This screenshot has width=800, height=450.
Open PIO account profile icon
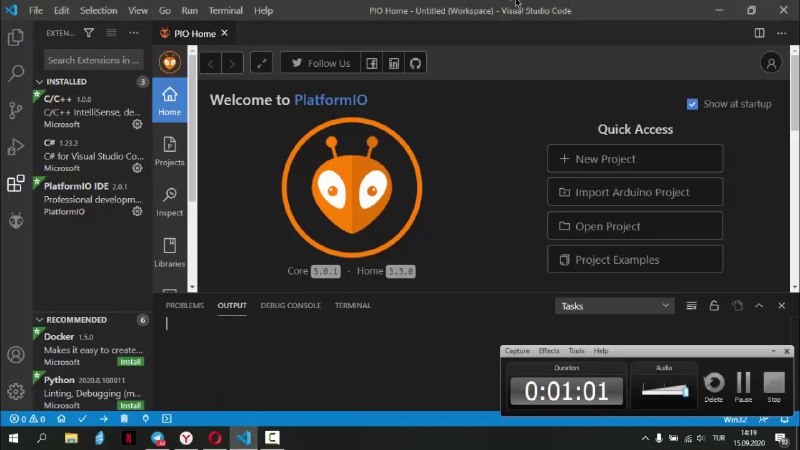[x=771, y=63]
